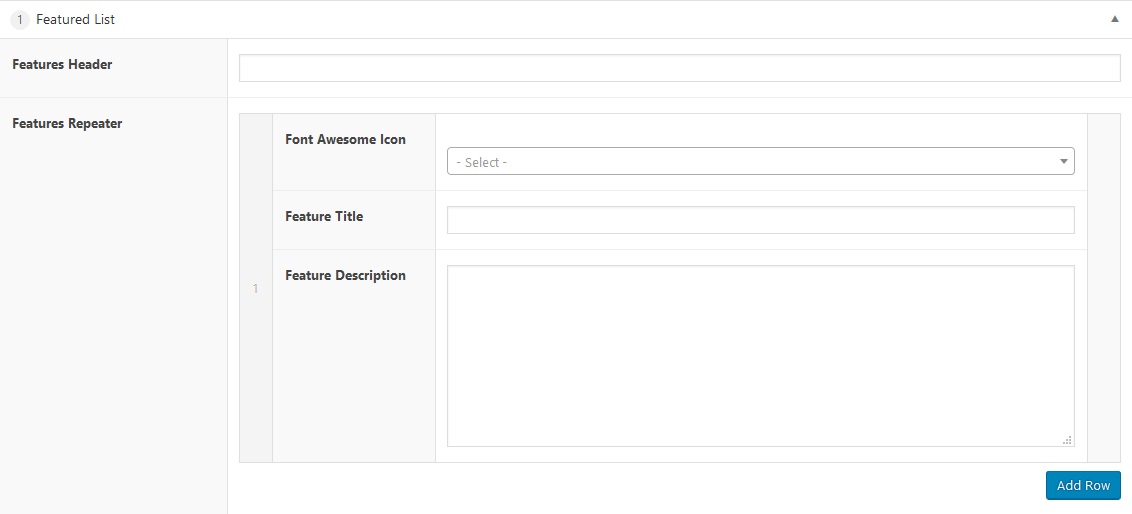Viewport: 1132px width, 514px height.
Task: Select the row 1 drag handle
Action: coord(256,288)
